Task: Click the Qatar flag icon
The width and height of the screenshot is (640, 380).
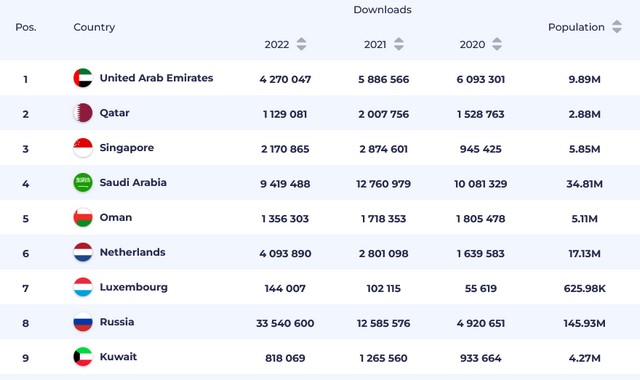Action: pyautogui.click(x=83, y=113)
